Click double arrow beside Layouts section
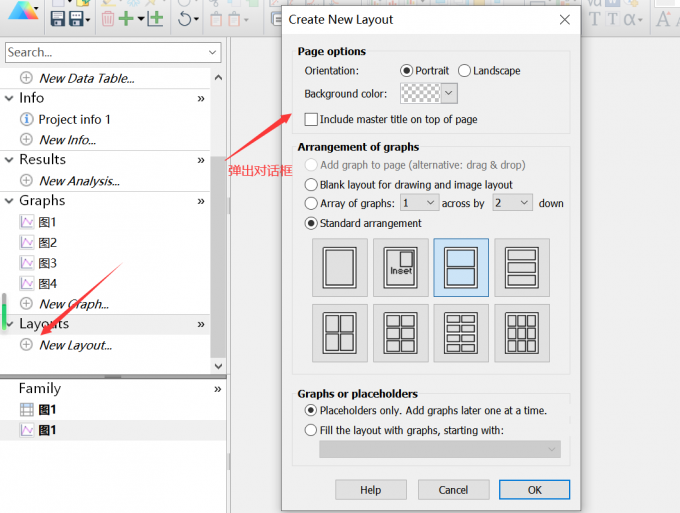Viewport: 680px width, 513px height. click(x=201, y=324)
